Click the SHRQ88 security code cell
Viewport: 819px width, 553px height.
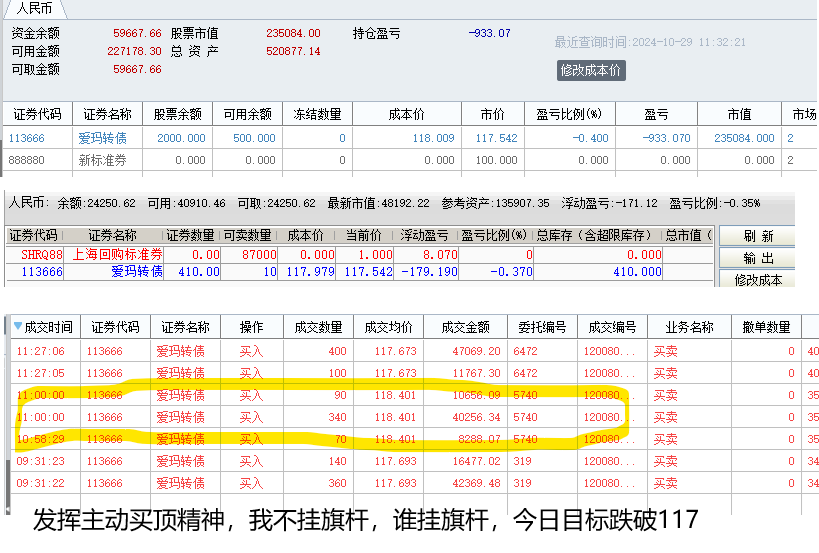click(40, 254)
